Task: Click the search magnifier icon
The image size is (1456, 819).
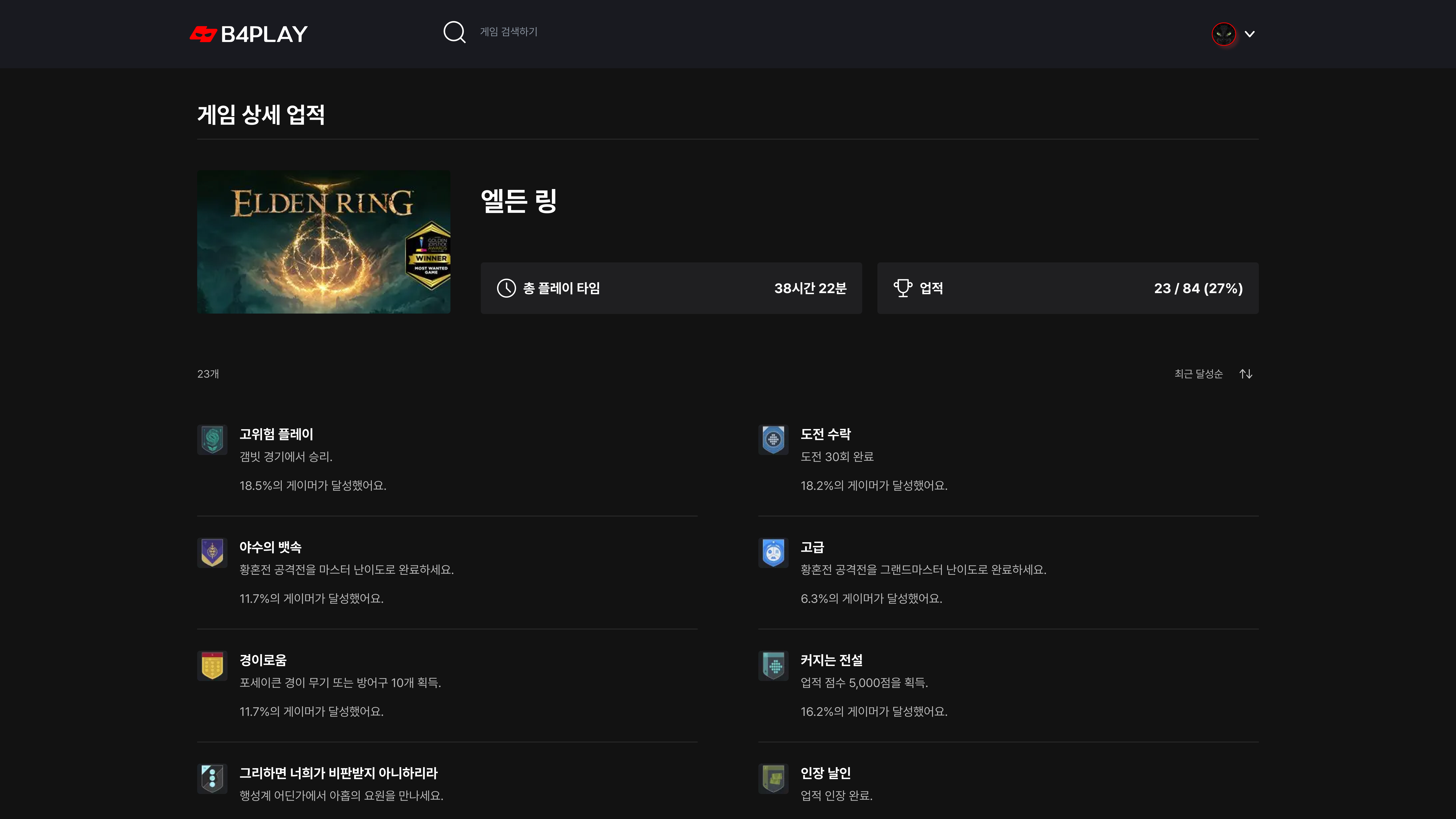Action: 454,32
